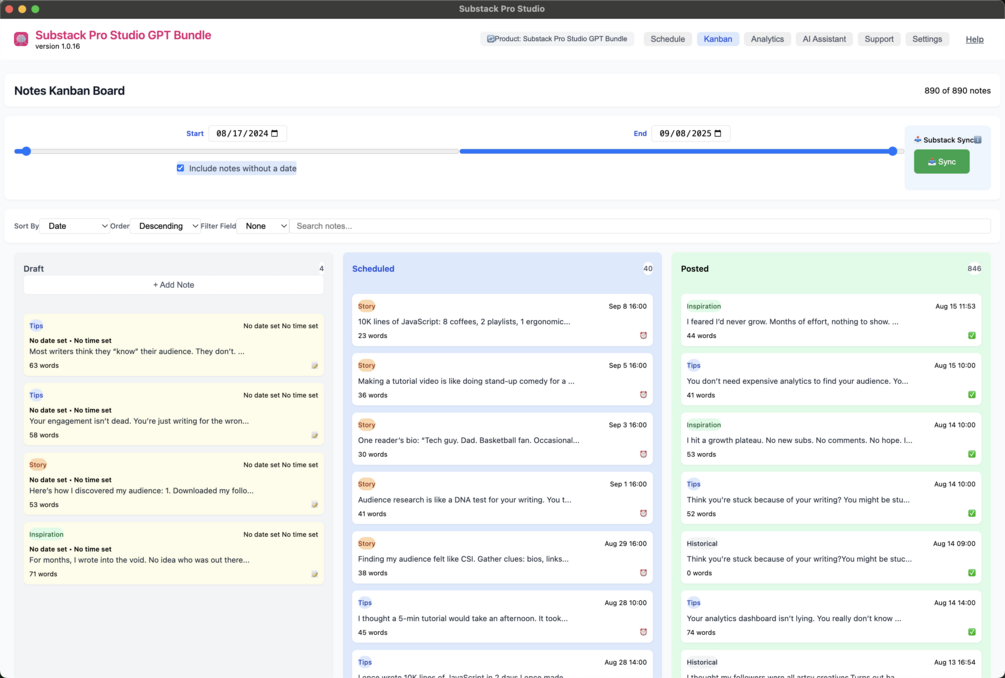Click the green check icon on the 'You don't need expensive analytics' note
Viewport: 1005px width, 678px height.
[972, 395]
